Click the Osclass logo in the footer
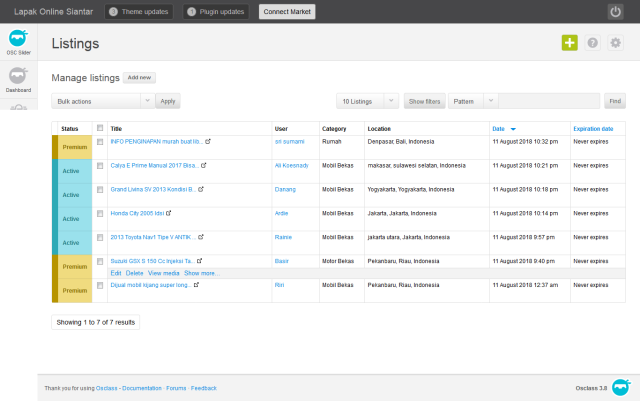The width and height of the screenshot is (640, 401). (621, 387)
